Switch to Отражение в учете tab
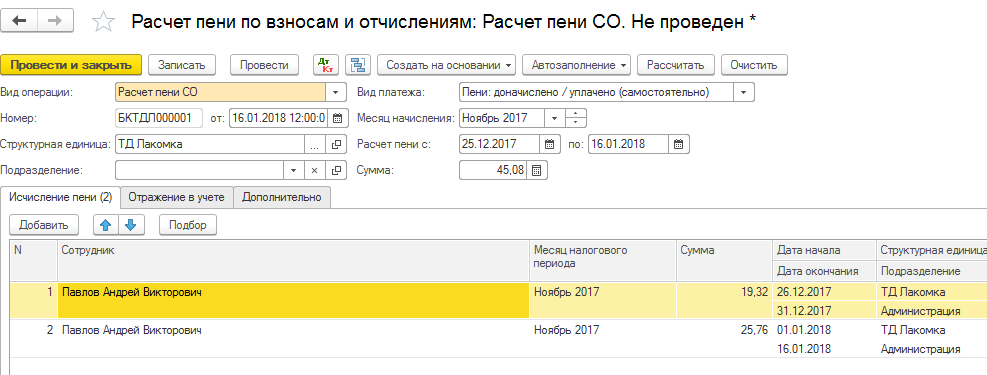Image resolution: width=987 pixels, height=375 pixels. pyautogui.click(x=176, y=197)
